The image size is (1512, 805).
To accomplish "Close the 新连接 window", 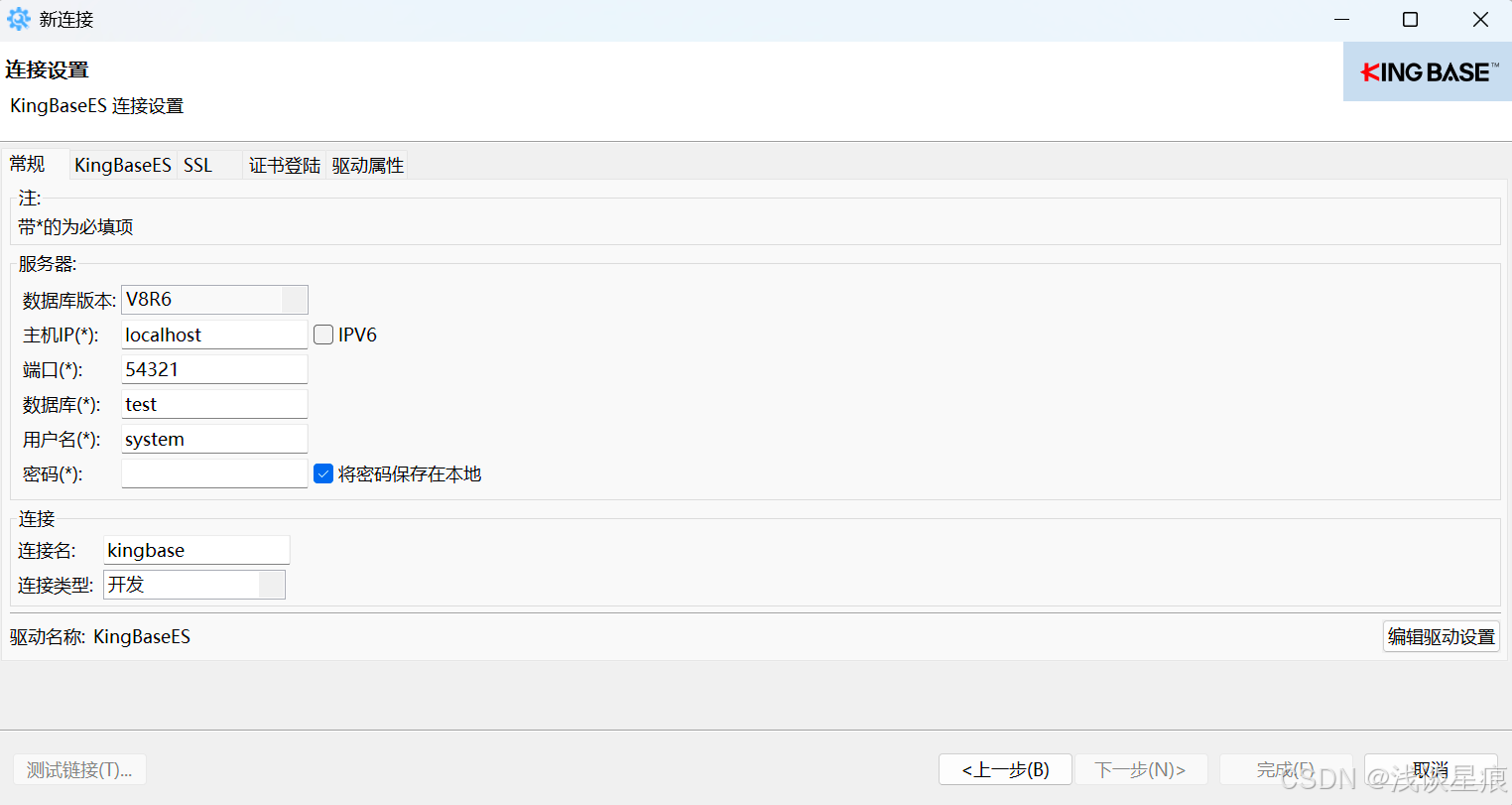I will click(1480, 20).
